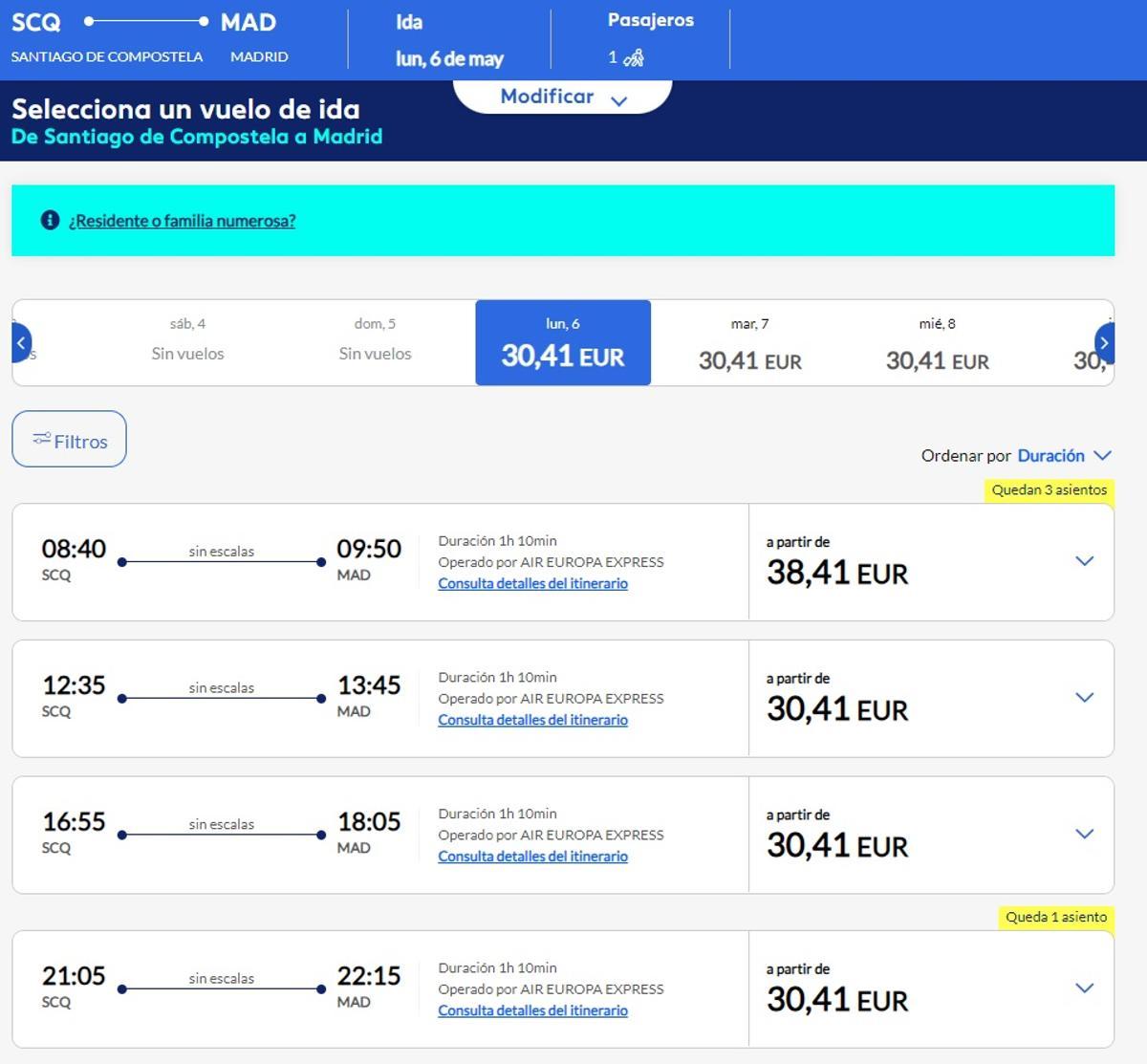Select the lun, 6 date tab
Image resolution: width=1147 pixels, height=1064 pixels.
coord(563,343)
